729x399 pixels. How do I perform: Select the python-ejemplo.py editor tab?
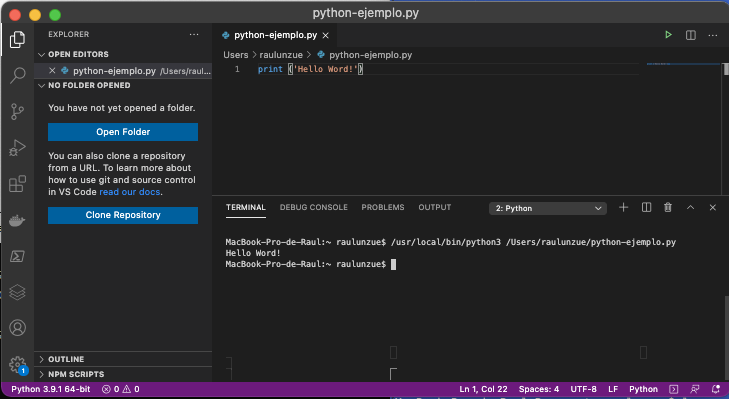pos(274,35)
